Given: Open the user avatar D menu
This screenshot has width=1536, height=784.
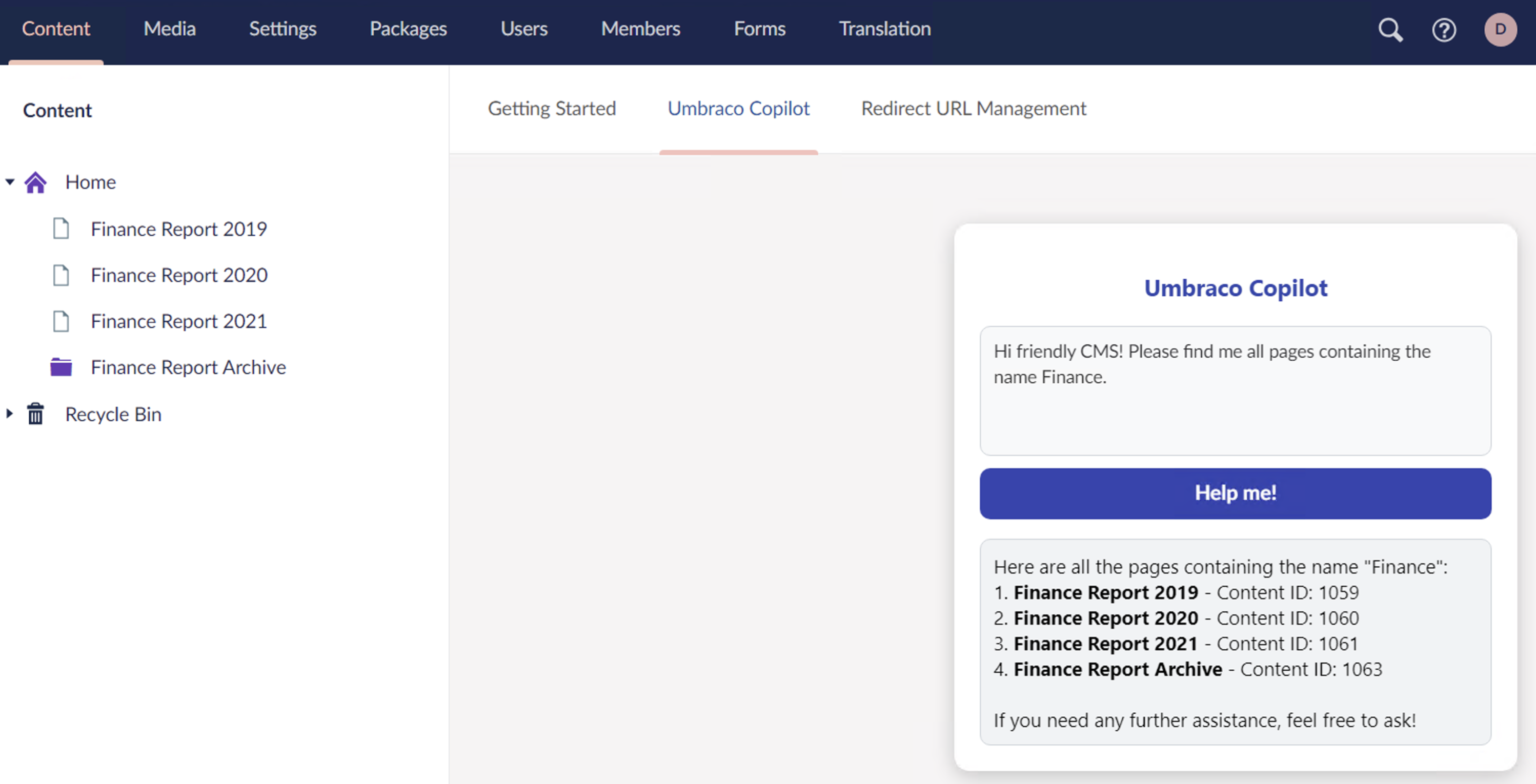Looking at the screenshot, I should click(1500, 29).
